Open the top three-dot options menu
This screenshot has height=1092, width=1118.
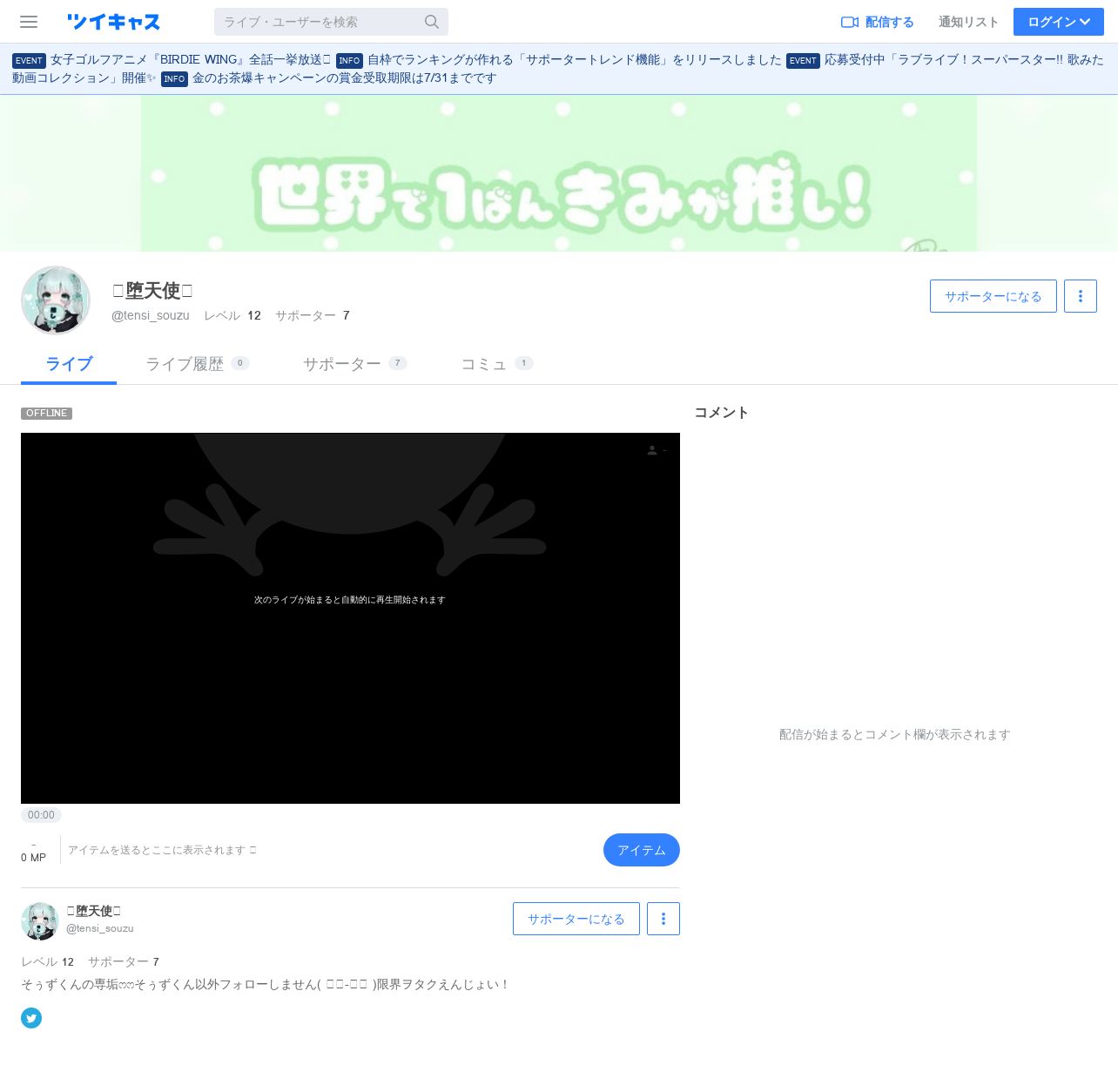coord(1081,296)
